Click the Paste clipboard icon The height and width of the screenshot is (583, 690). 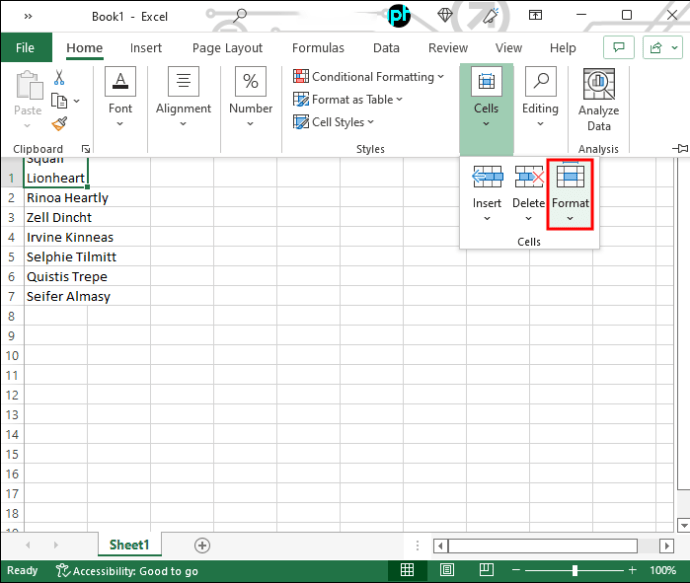pos(29,85)
